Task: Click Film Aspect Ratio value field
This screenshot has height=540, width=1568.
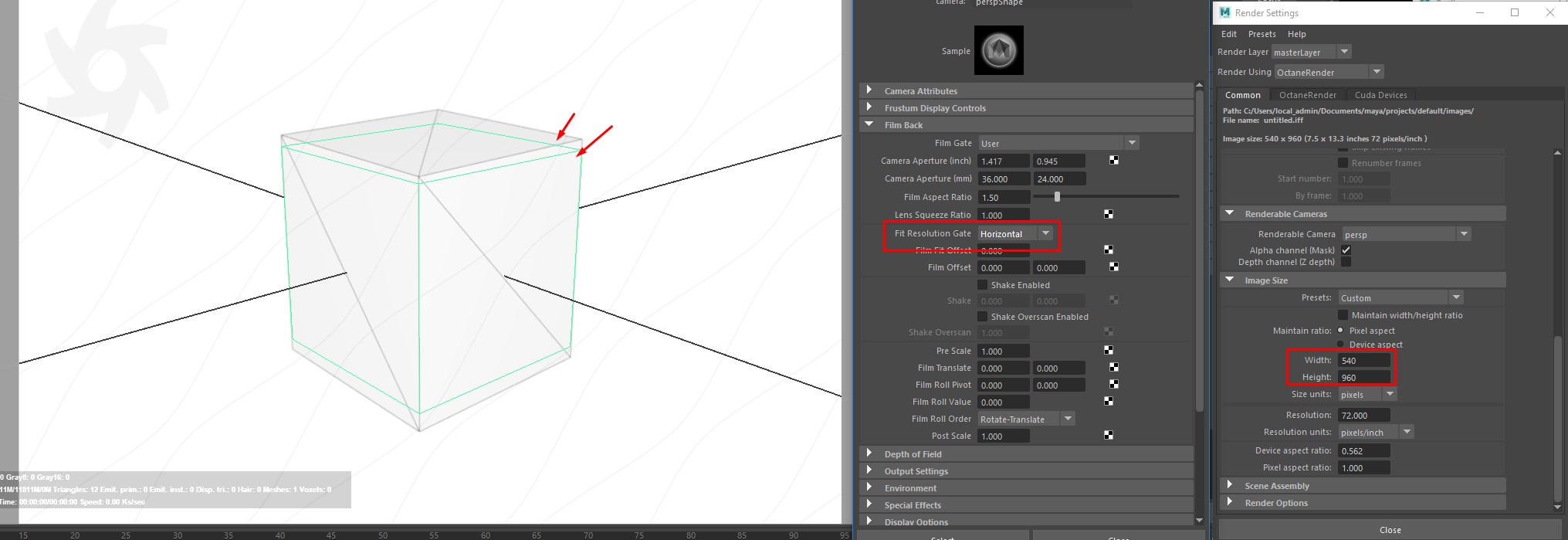Action: click(1004, 197)
